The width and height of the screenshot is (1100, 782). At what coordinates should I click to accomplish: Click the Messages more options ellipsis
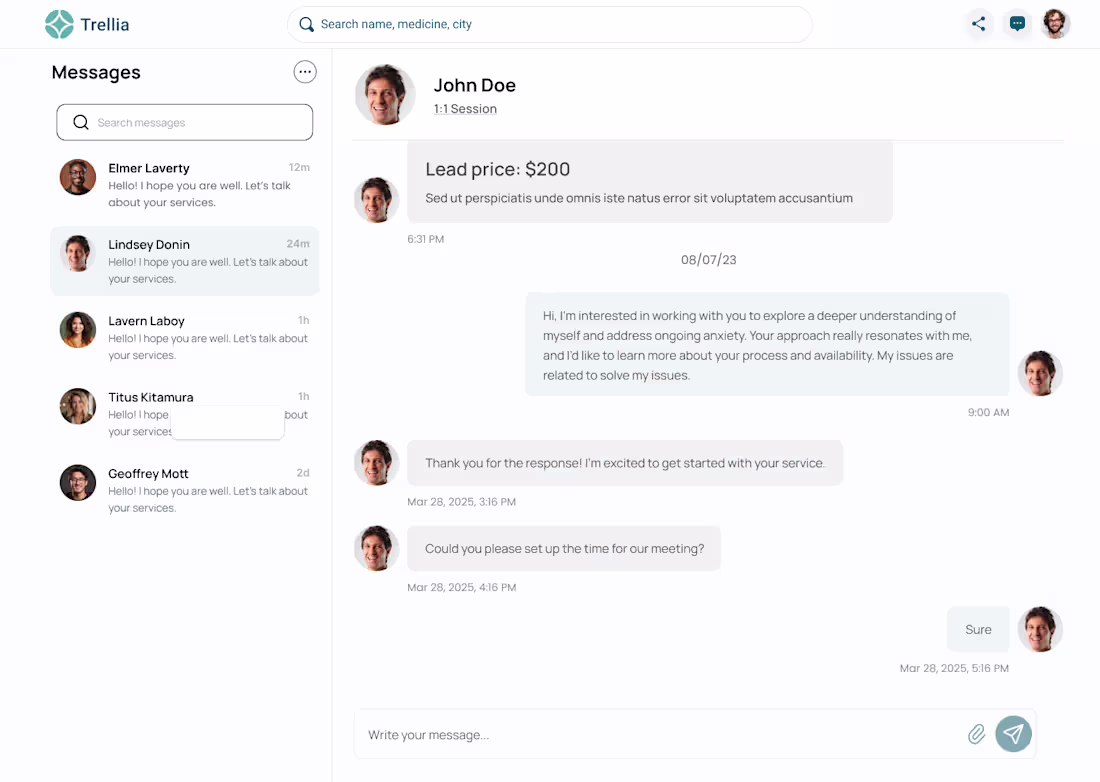tap(305, 72)
